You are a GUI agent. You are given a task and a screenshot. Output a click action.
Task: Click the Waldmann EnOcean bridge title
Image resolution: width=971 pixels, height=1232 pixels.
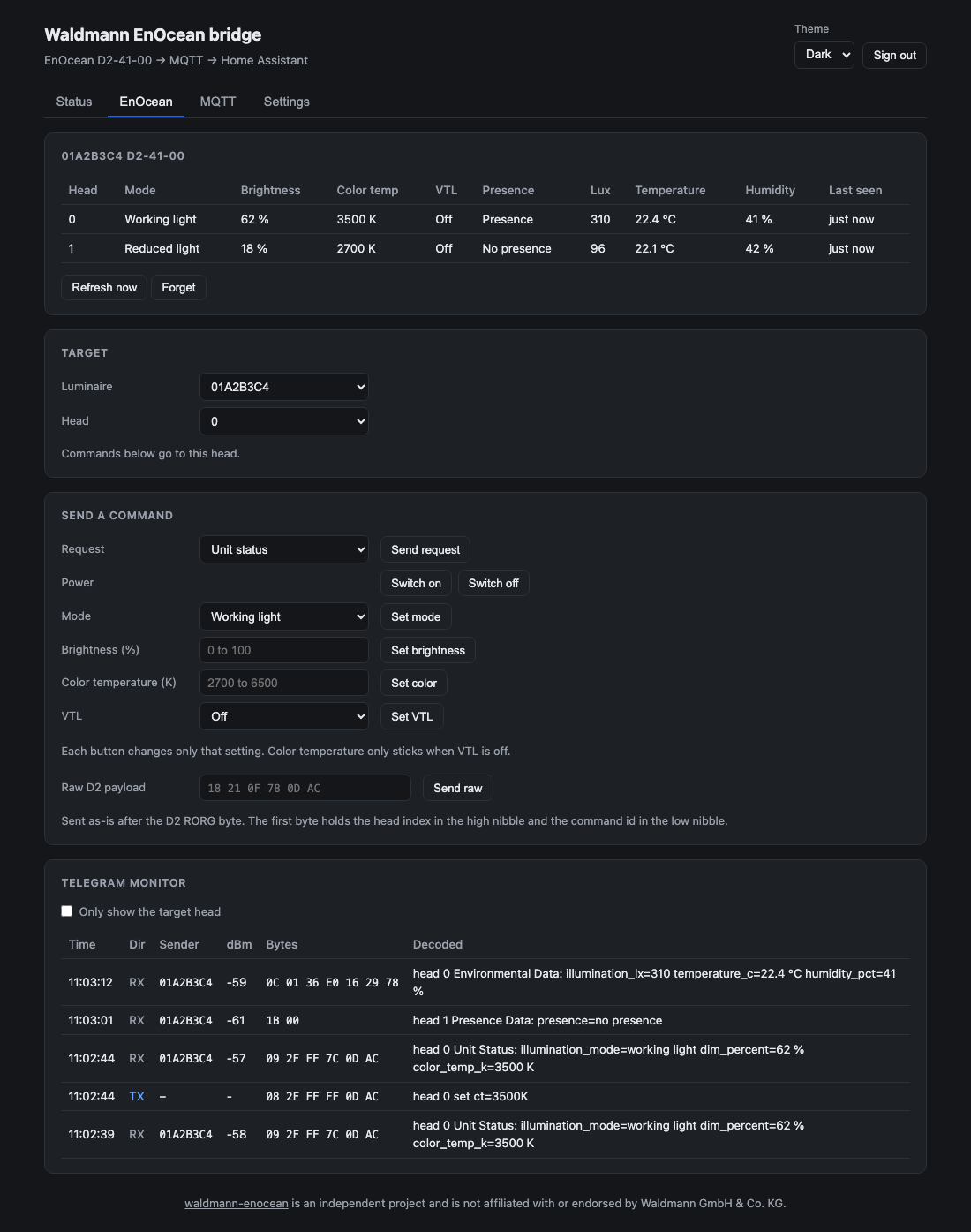(x=153, y=34)
